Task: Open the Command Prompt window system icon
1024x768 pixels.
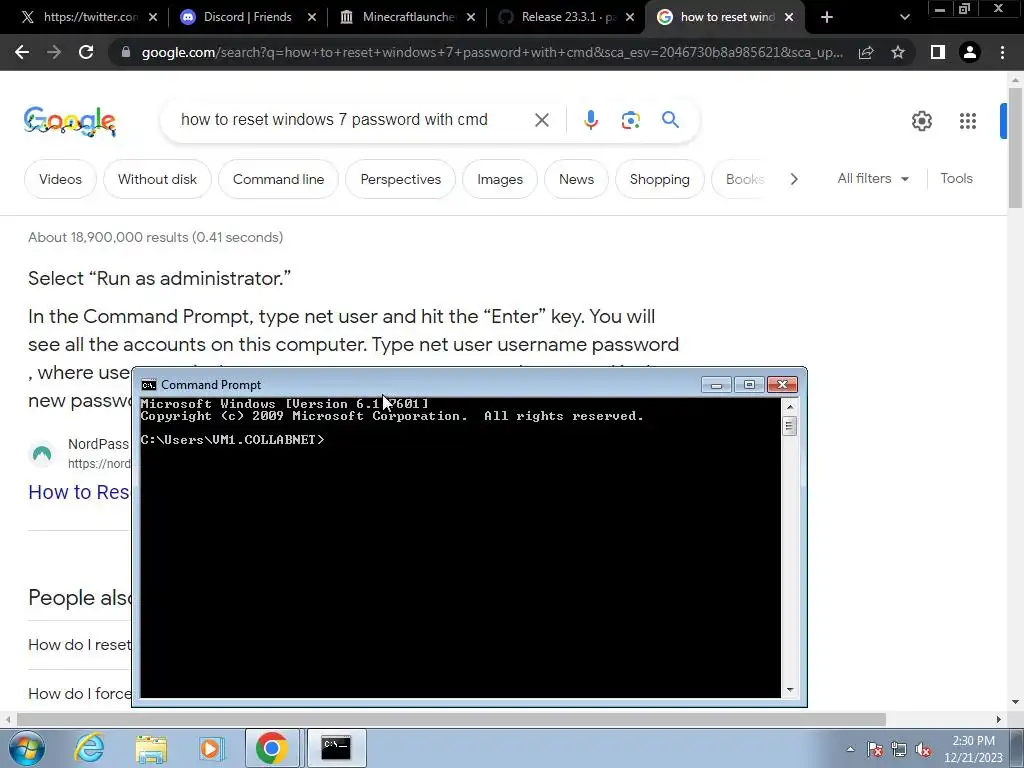Action: (x=149, y=385)
